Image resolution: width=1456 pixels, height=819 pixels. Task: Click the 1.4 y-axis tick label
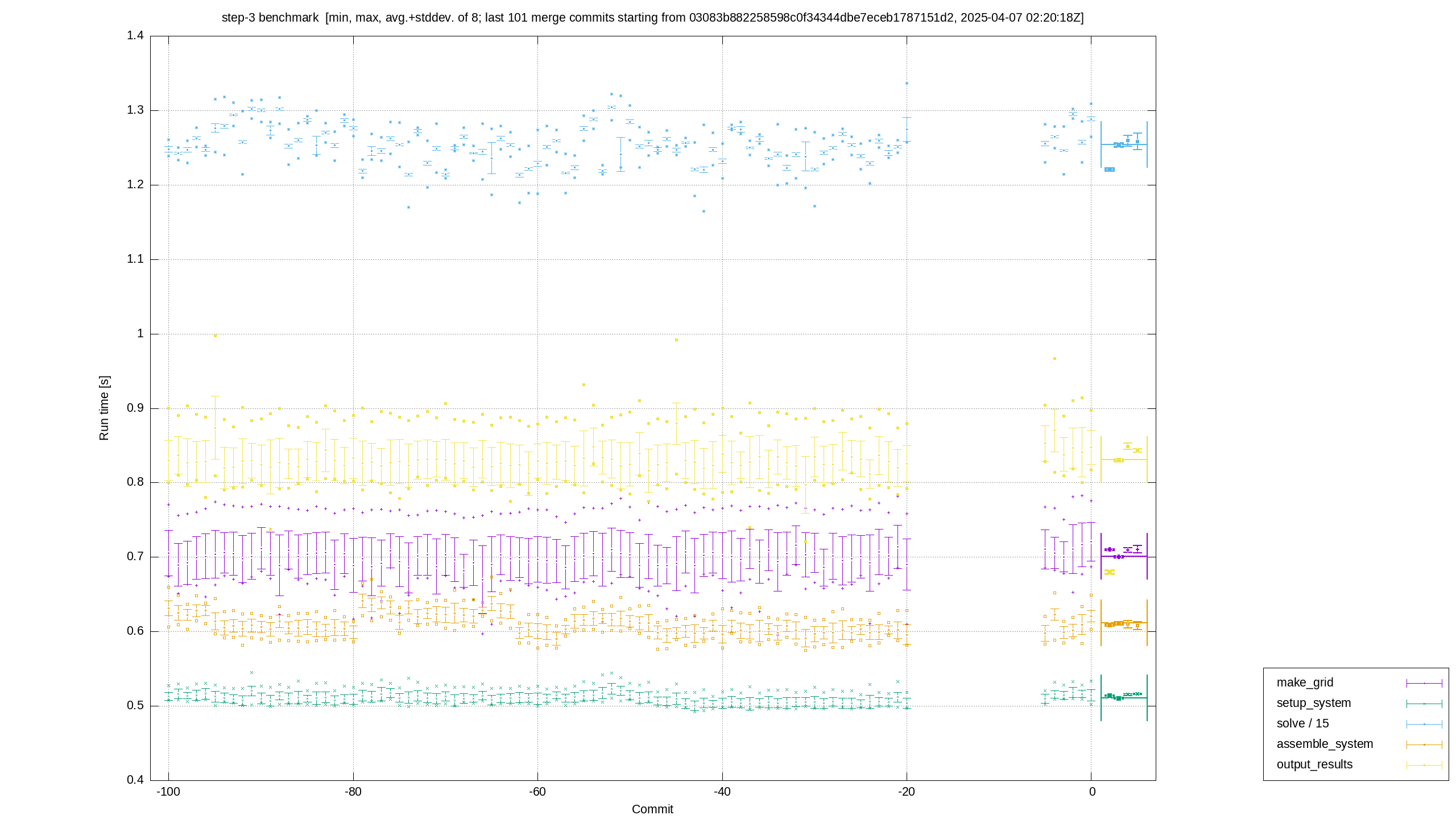(135, 36)
